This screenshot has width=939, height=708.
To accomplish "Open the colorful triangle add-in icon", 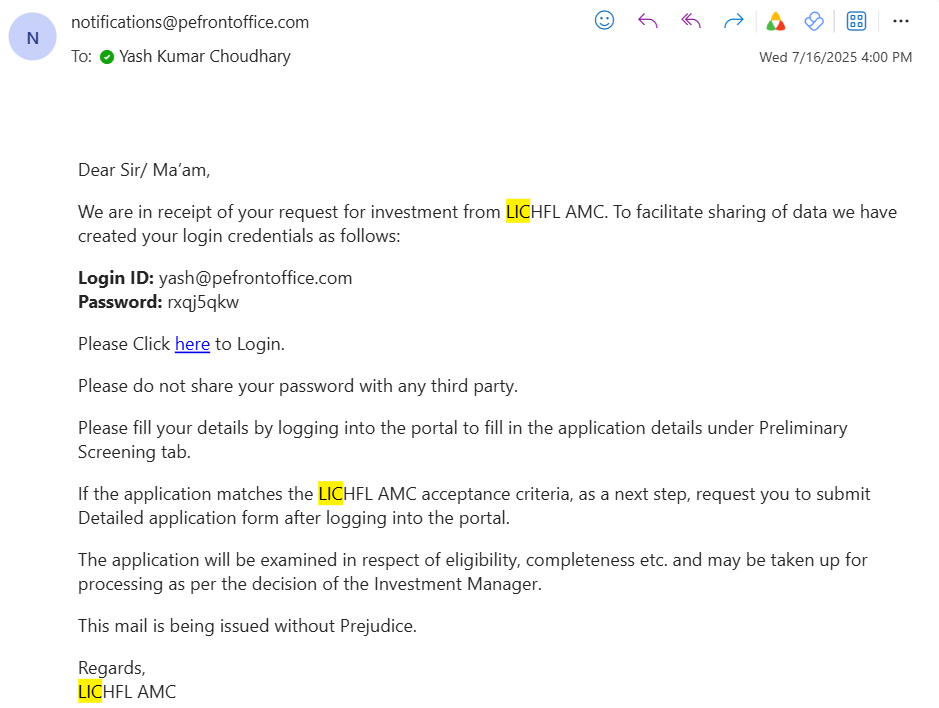I will tap(774, 21).
